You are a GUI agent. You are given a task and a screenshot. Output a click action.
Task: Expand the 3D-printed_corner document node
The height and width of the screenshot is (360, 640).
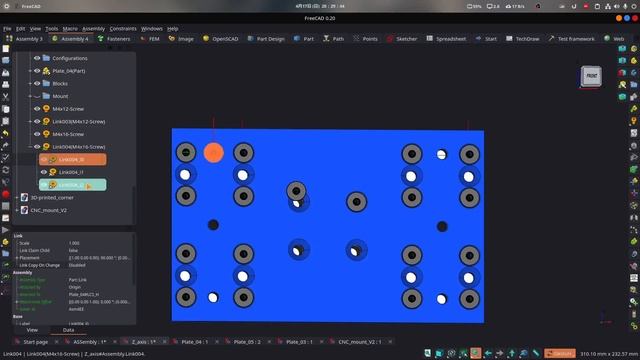(17, 198)
